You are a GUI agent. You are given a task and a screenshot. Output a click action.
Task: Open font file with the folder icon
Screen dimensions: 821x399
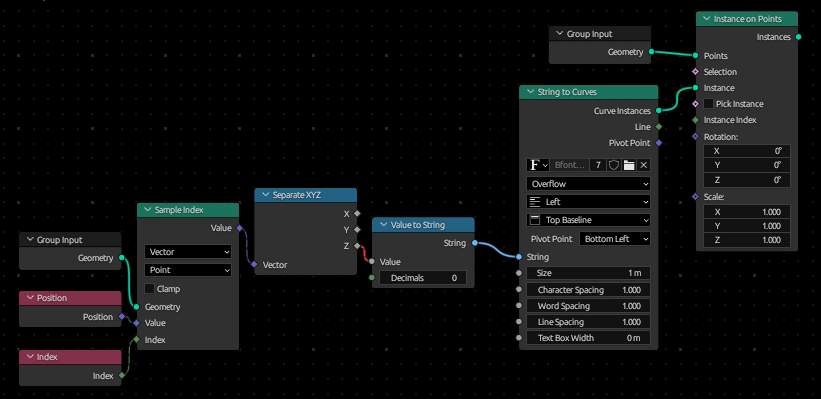click(x=629, y=165)
